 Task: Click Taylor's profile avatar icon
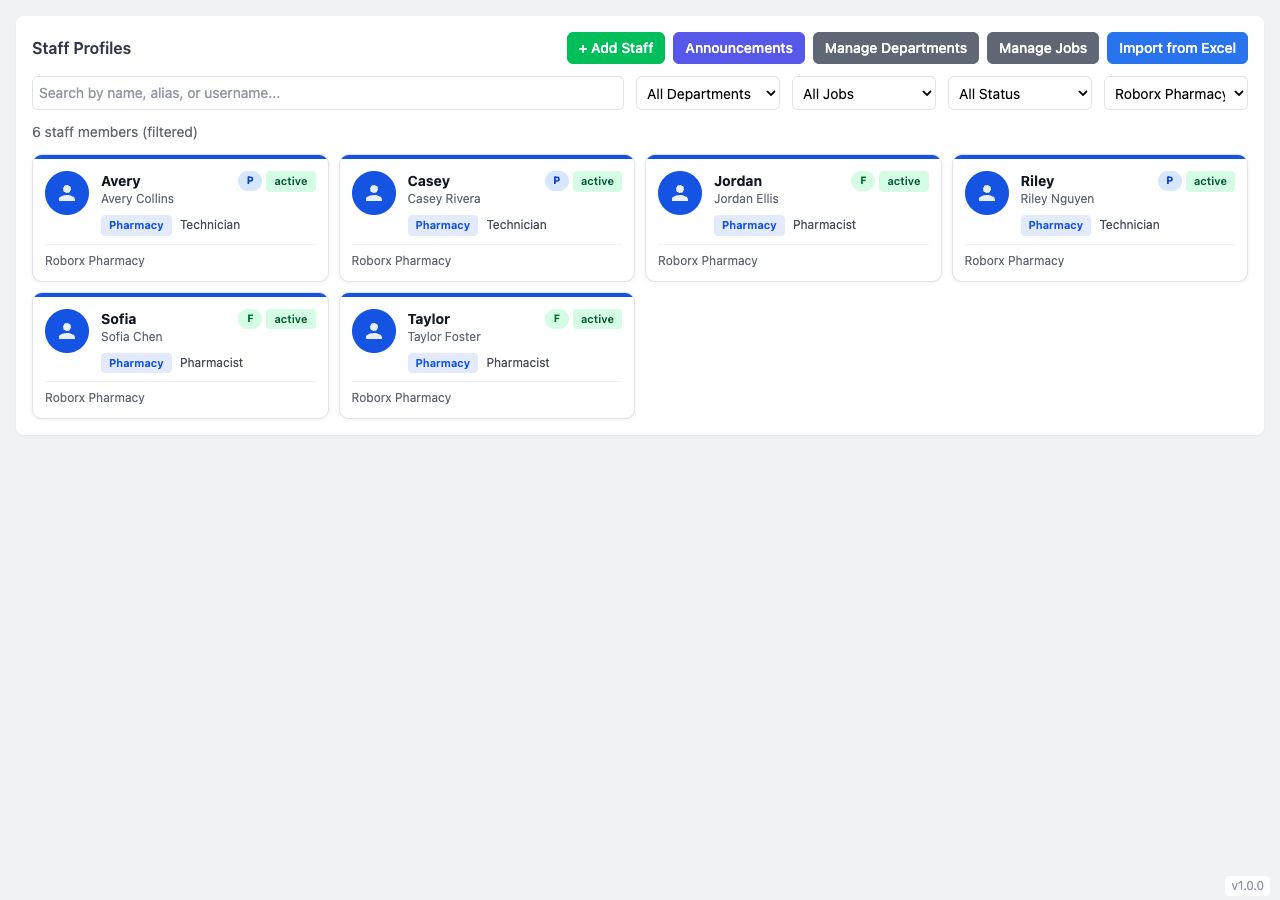374,331
